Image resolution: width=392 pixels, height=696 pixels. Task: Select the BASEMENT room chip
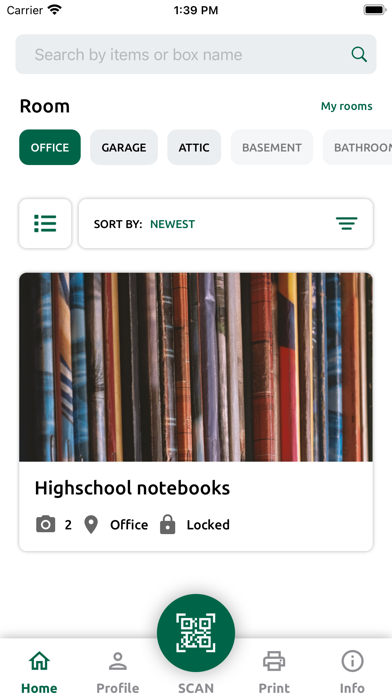[x=272, y=147]
